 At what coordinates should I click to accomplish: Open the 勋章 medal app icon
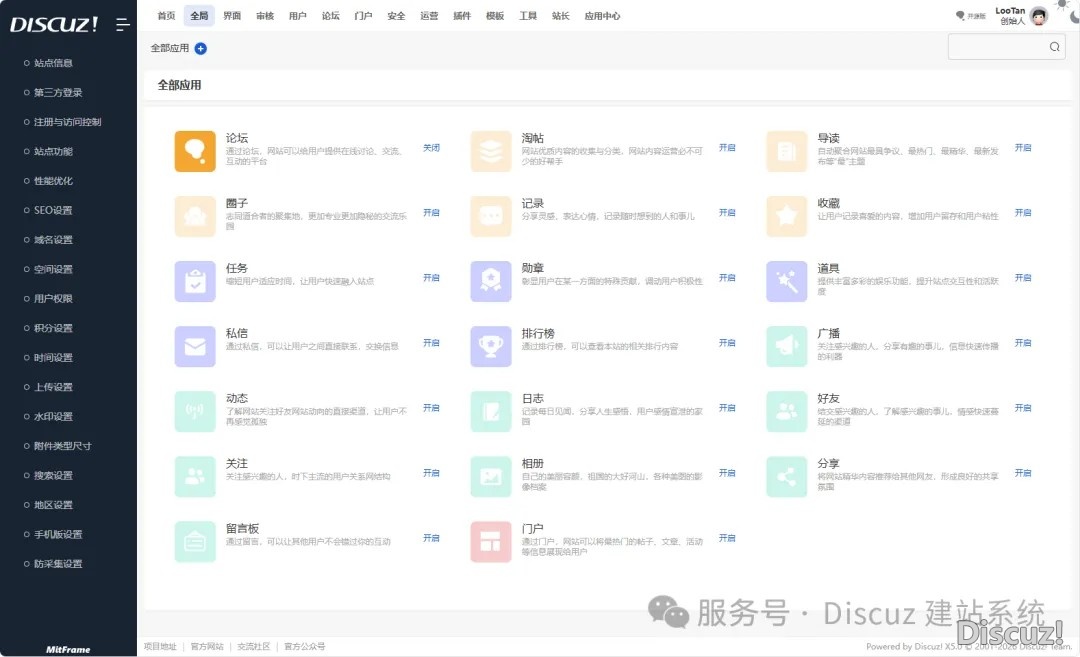[x=491, y=283]
